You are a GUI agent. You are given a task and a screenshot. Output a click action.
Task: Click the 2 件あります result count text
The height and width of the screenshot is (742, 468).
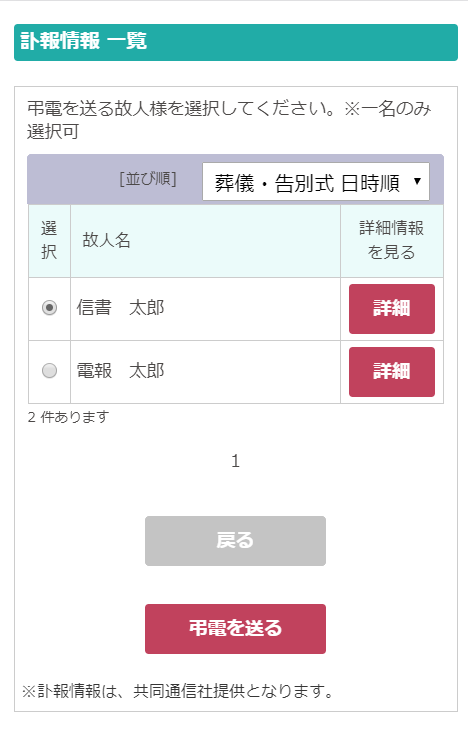[x=69, y=417]
